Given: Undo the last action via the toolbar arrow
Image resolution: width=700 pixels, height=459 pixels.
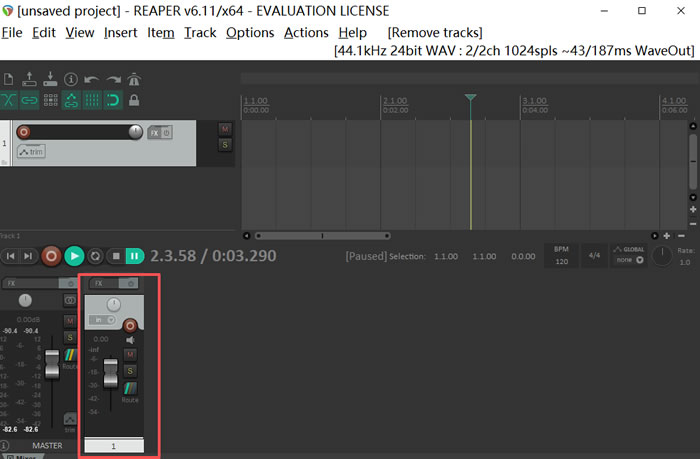Looking at the screenshot, I should [x=92, y=79].
